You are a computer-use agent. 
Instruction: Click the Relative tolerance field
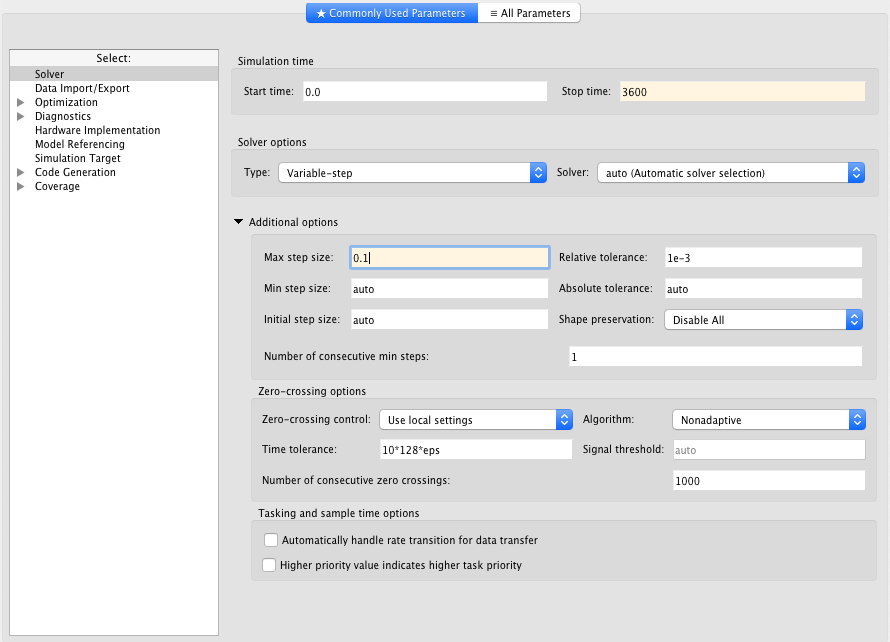pos(763,257)
